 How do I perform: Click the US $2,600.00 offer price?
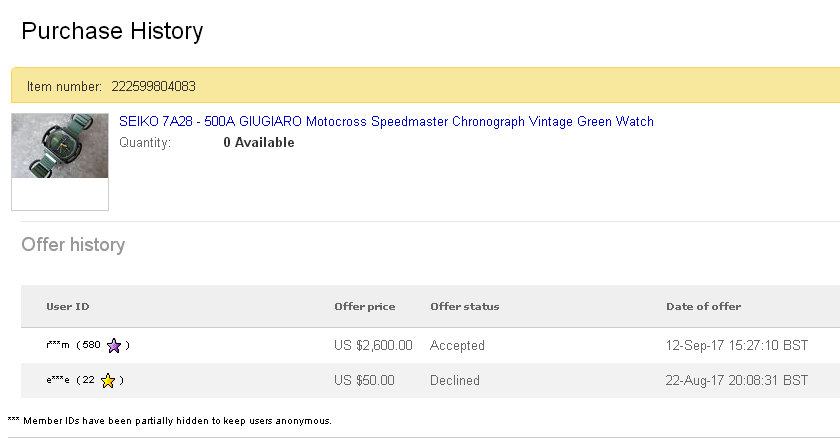tap(373, 345)
